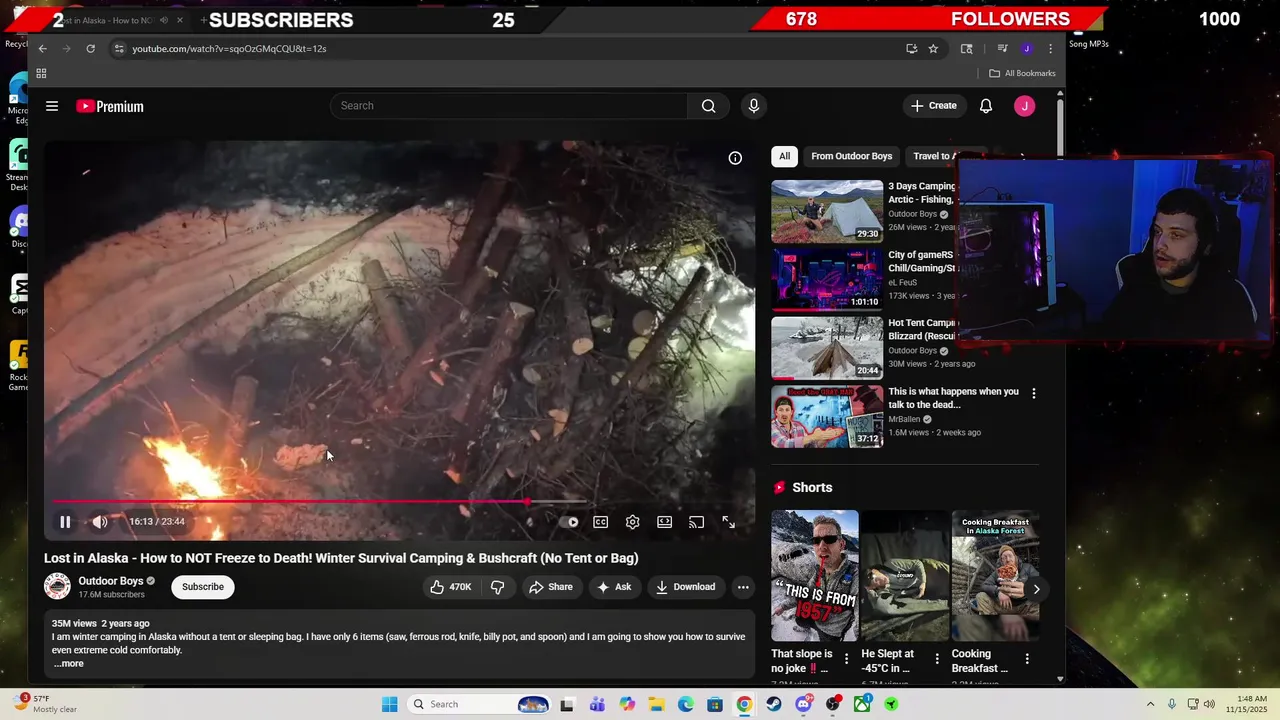Show hidden system tray icons
This screenshot has width=1280, height=720.
pyautogui.click(x=1150, y=704)
